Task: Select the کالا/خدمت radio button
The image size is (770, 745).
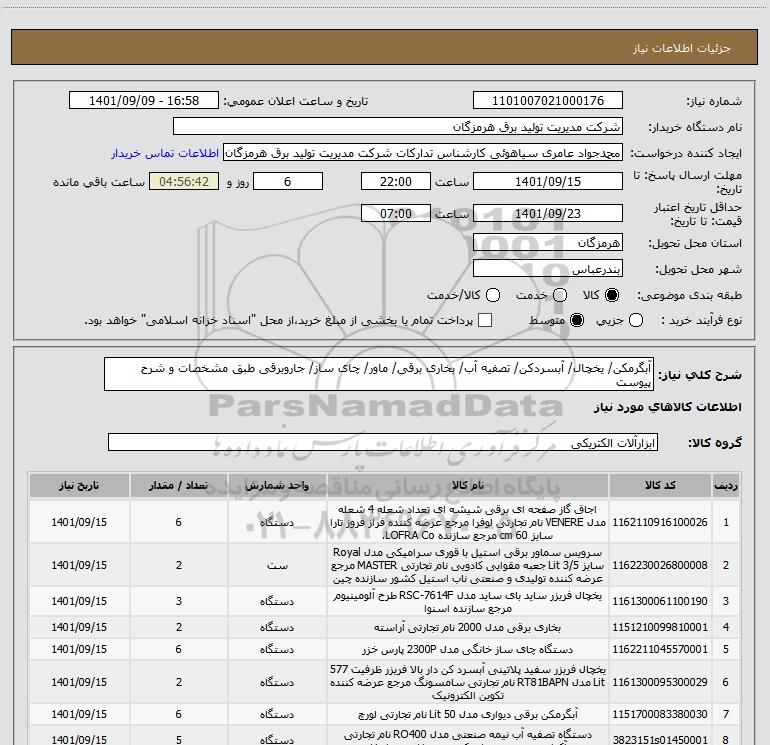Action: [493, 295]
